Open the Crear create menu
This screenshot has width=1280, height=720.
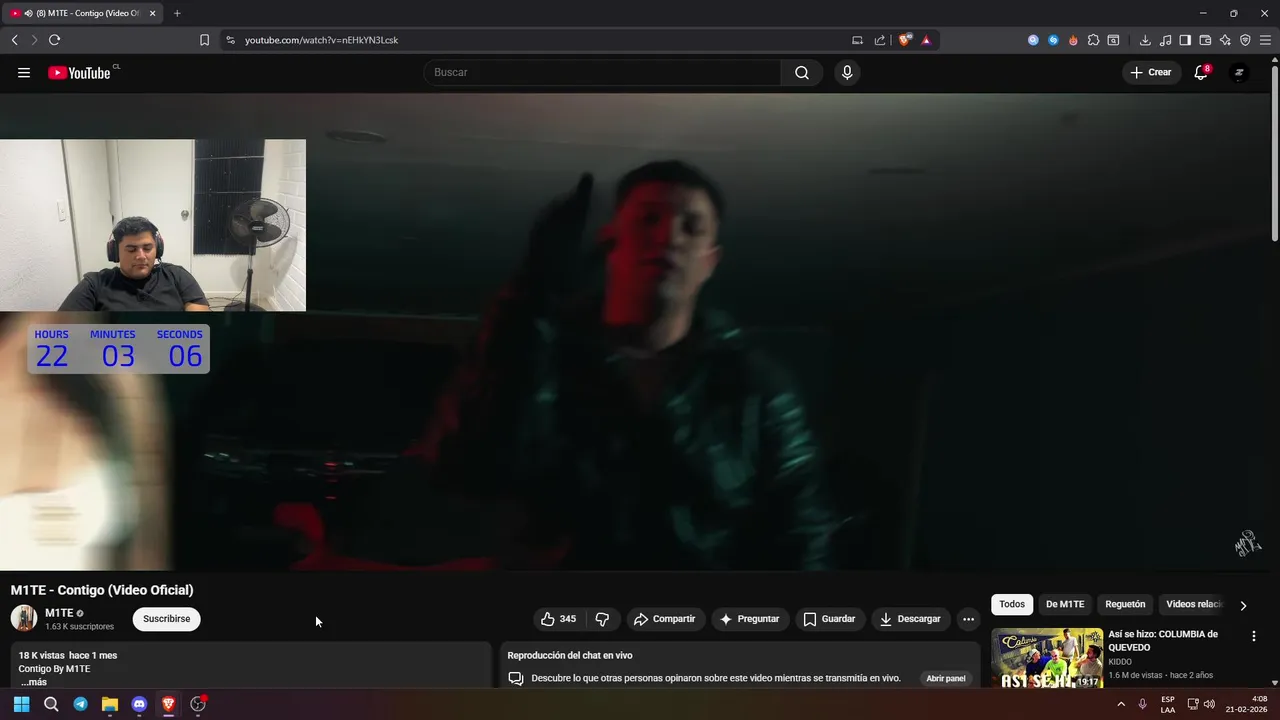[1150, 72]
